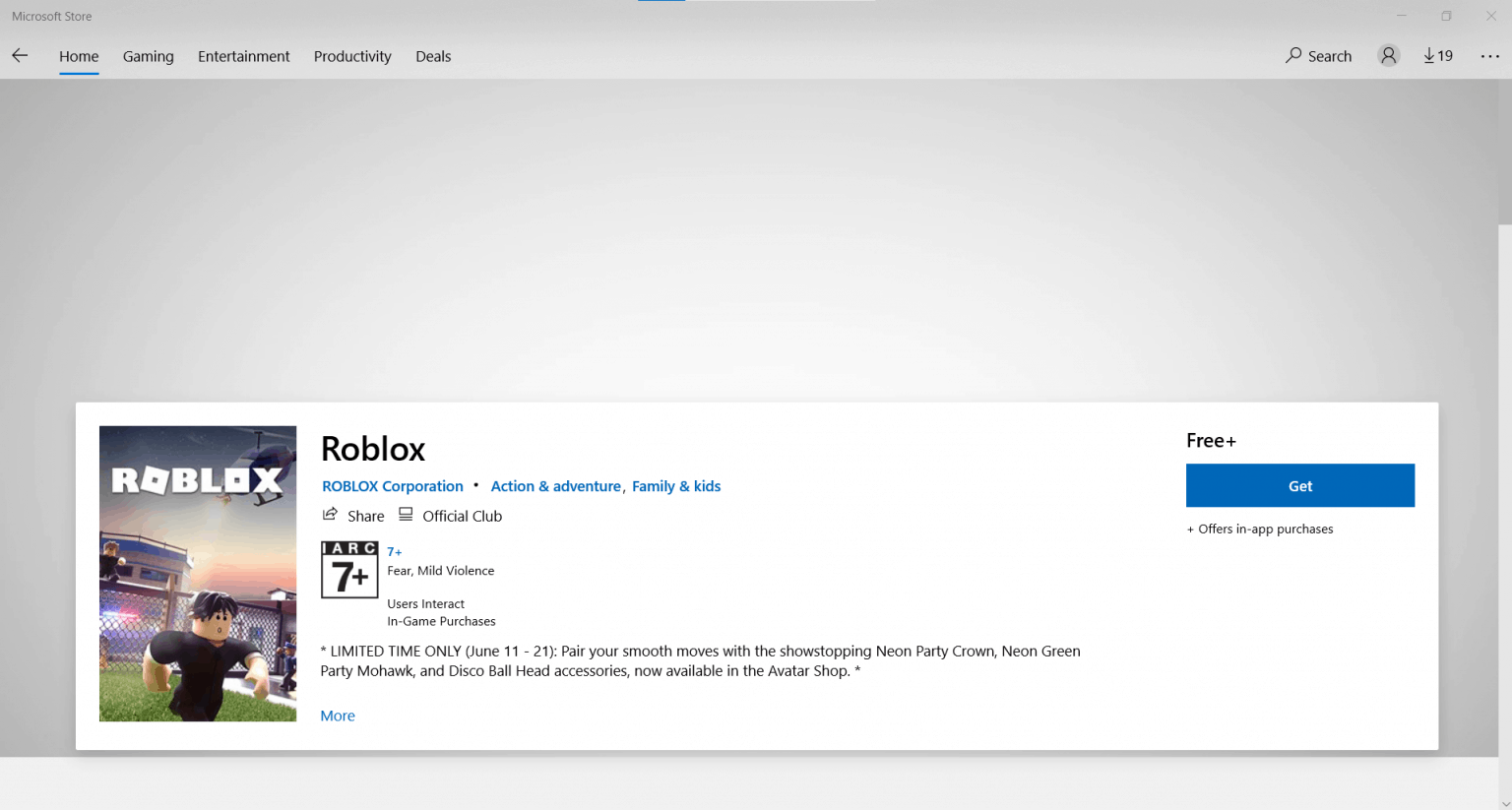The height and width of the screenshot is (810, 1512).
Task: Open the Deals page
Action: click(433, 56)
